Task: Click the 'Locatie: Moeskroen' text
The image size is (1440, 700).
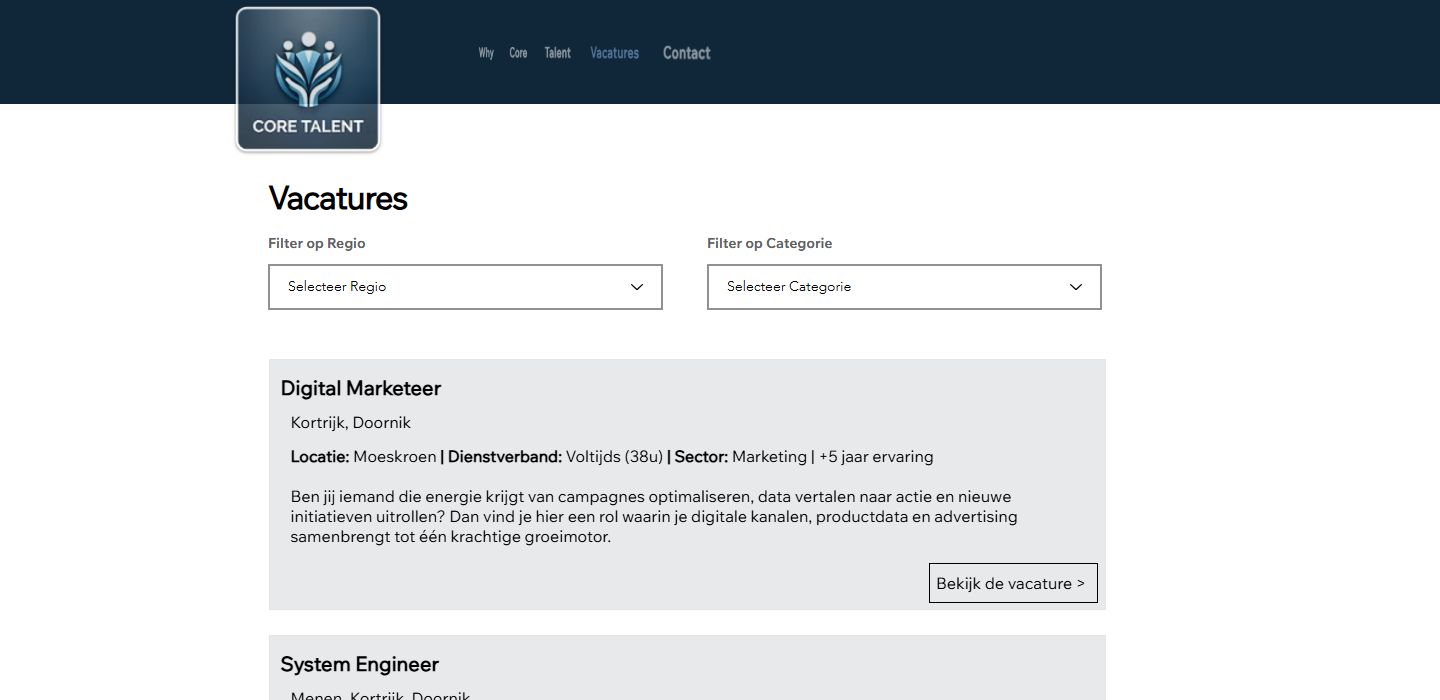Action: click(364, 456)
